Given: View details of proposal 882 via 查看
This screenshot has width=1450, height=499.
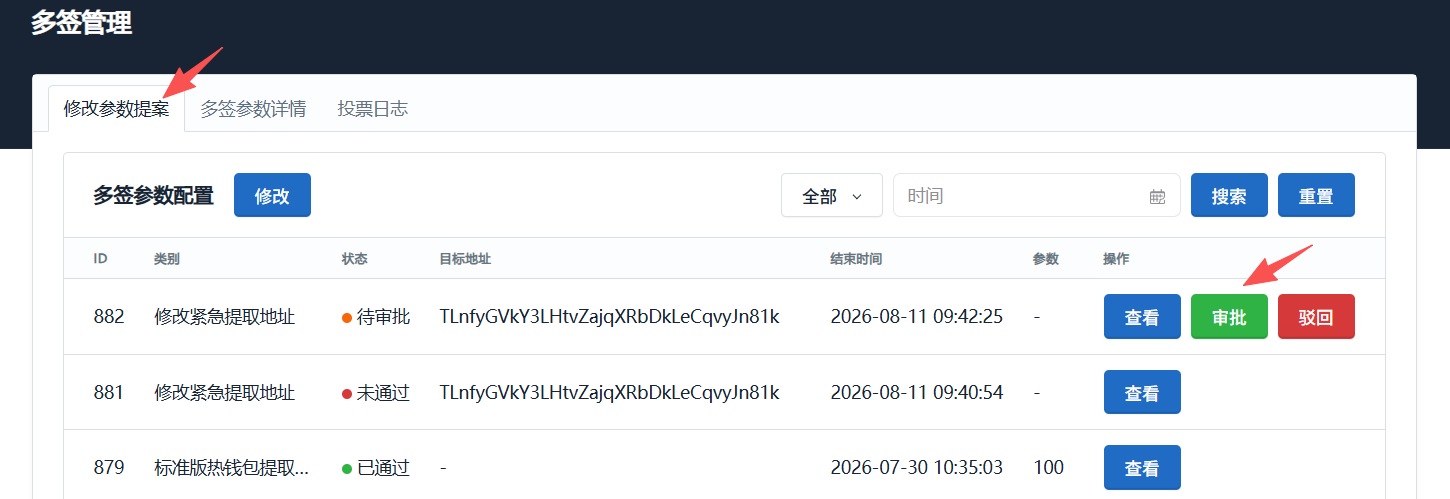Looking at the screenshot, I should [x=1142, y=317].
